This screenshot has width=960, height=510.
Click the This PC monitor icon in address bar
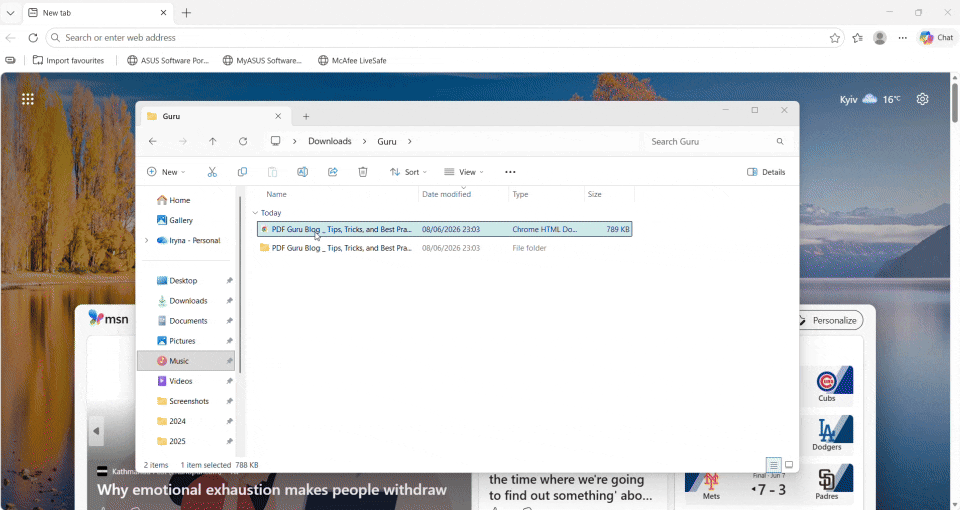[x=276, y=141]
